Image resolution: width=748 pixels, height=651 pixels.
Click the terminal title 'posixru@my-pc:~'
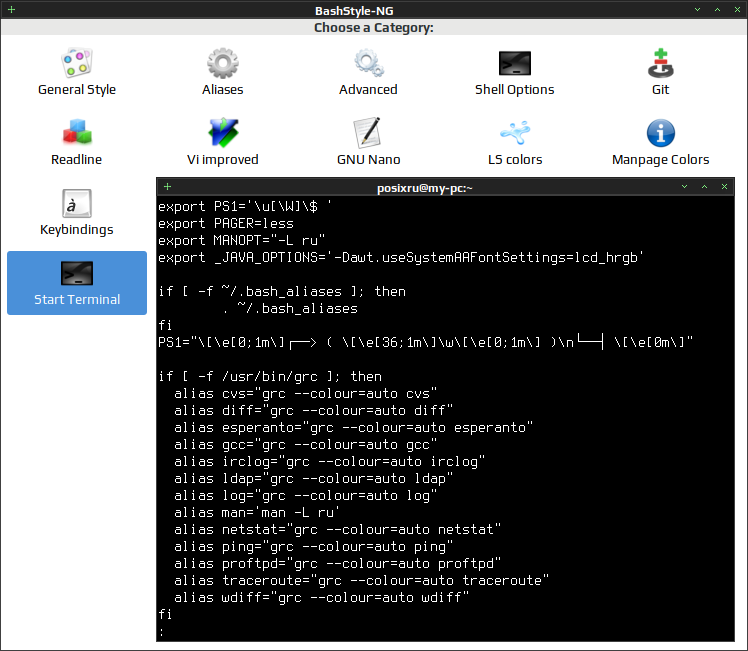[425, 188]
